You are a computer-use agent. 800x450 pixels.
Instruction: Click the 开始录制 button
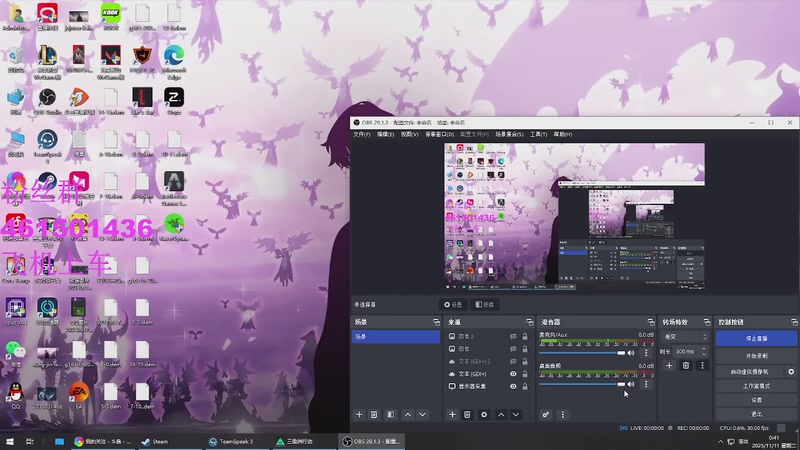pos(756,356)
